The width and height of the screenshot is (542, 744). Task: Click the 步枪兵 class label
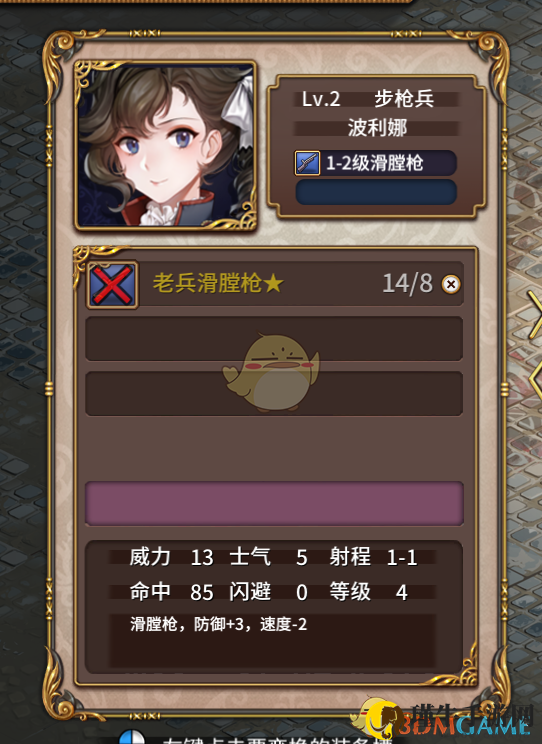pyautogui.click(x=404, y=99)
